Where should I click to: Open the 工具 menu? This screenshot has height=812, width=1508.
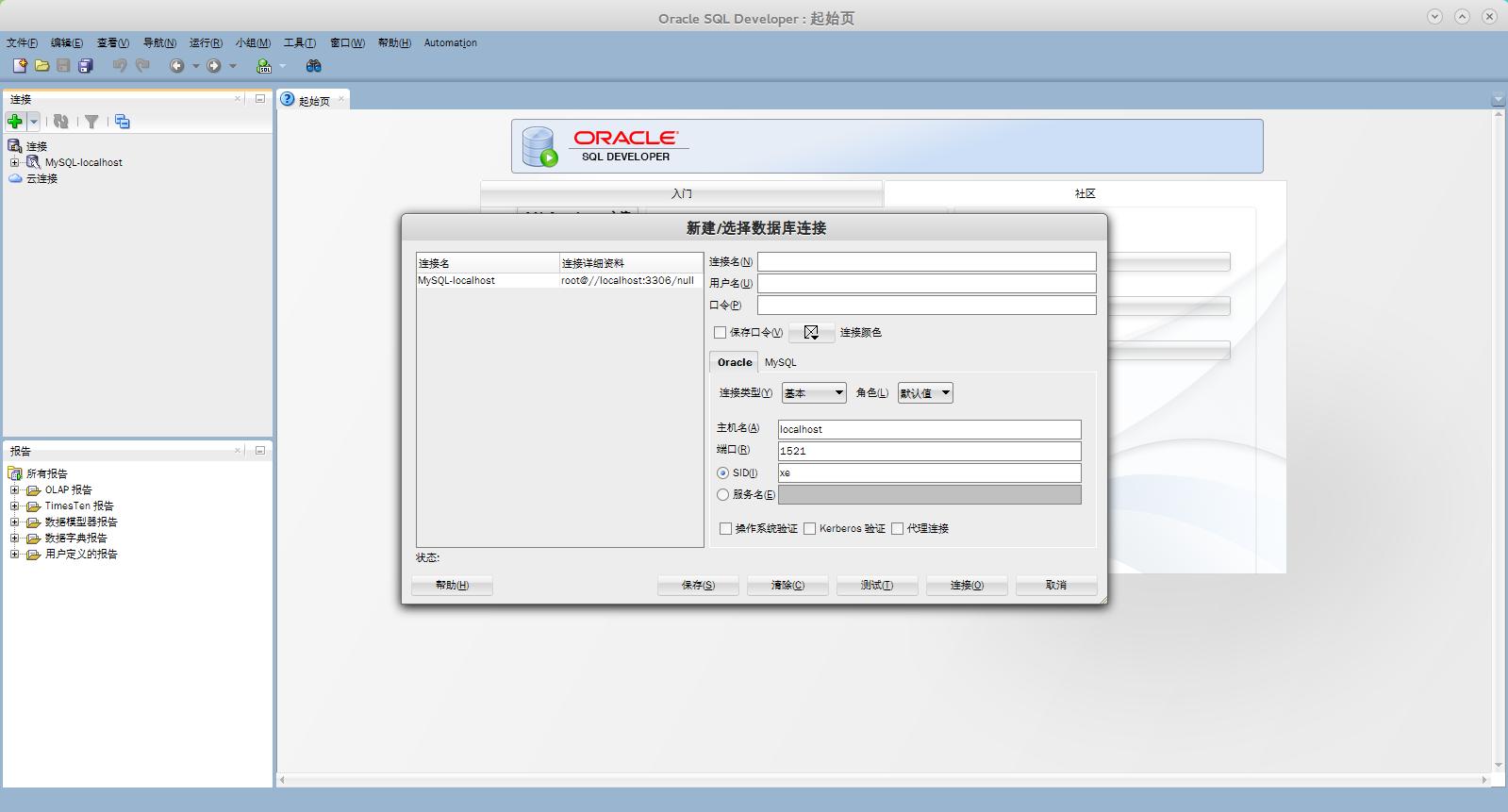click(x=299, y=42)
